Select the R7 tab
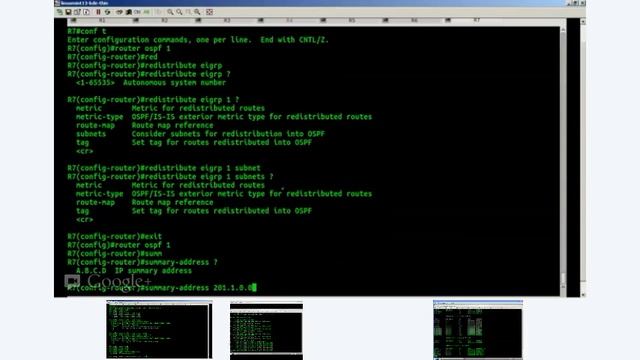The height and width of the screenshot is (360, 640). point(476,20)
